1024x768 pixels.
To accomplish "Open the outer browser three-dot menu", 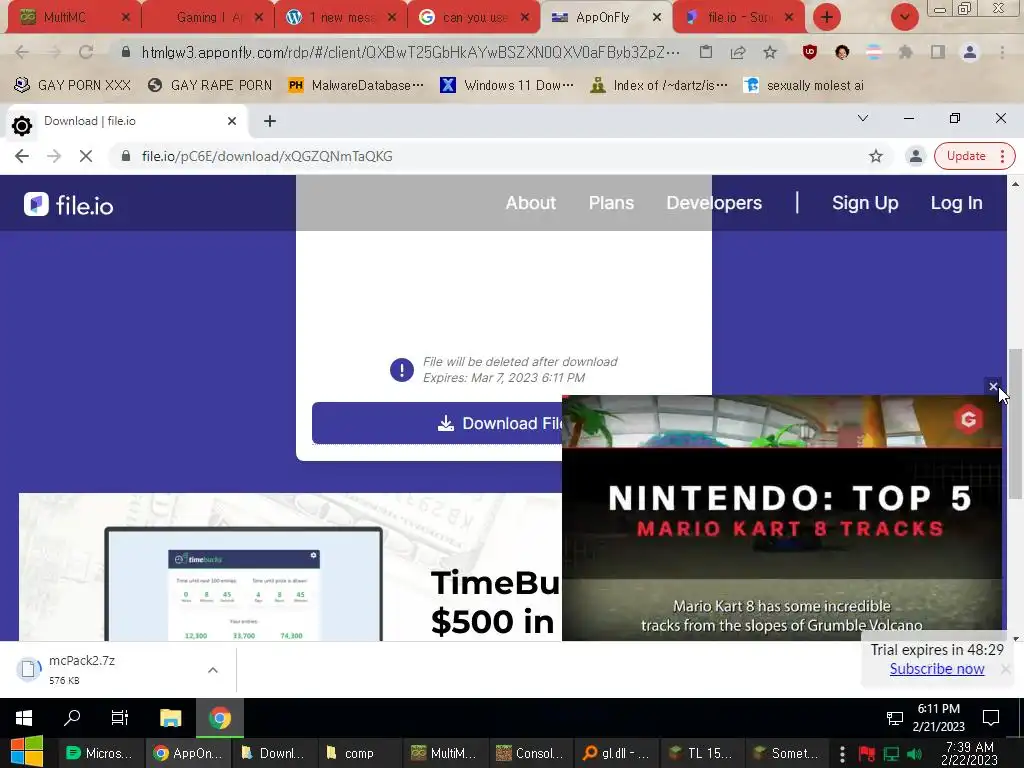I will pos(1002,52).
